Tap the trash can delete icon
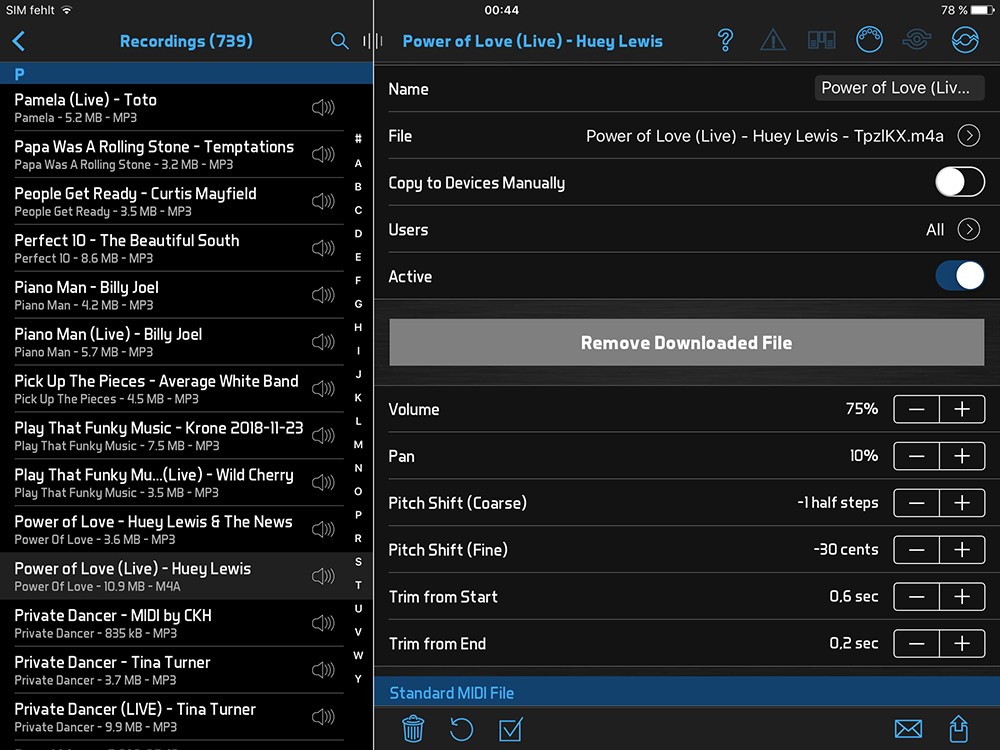 coord(413,728)
